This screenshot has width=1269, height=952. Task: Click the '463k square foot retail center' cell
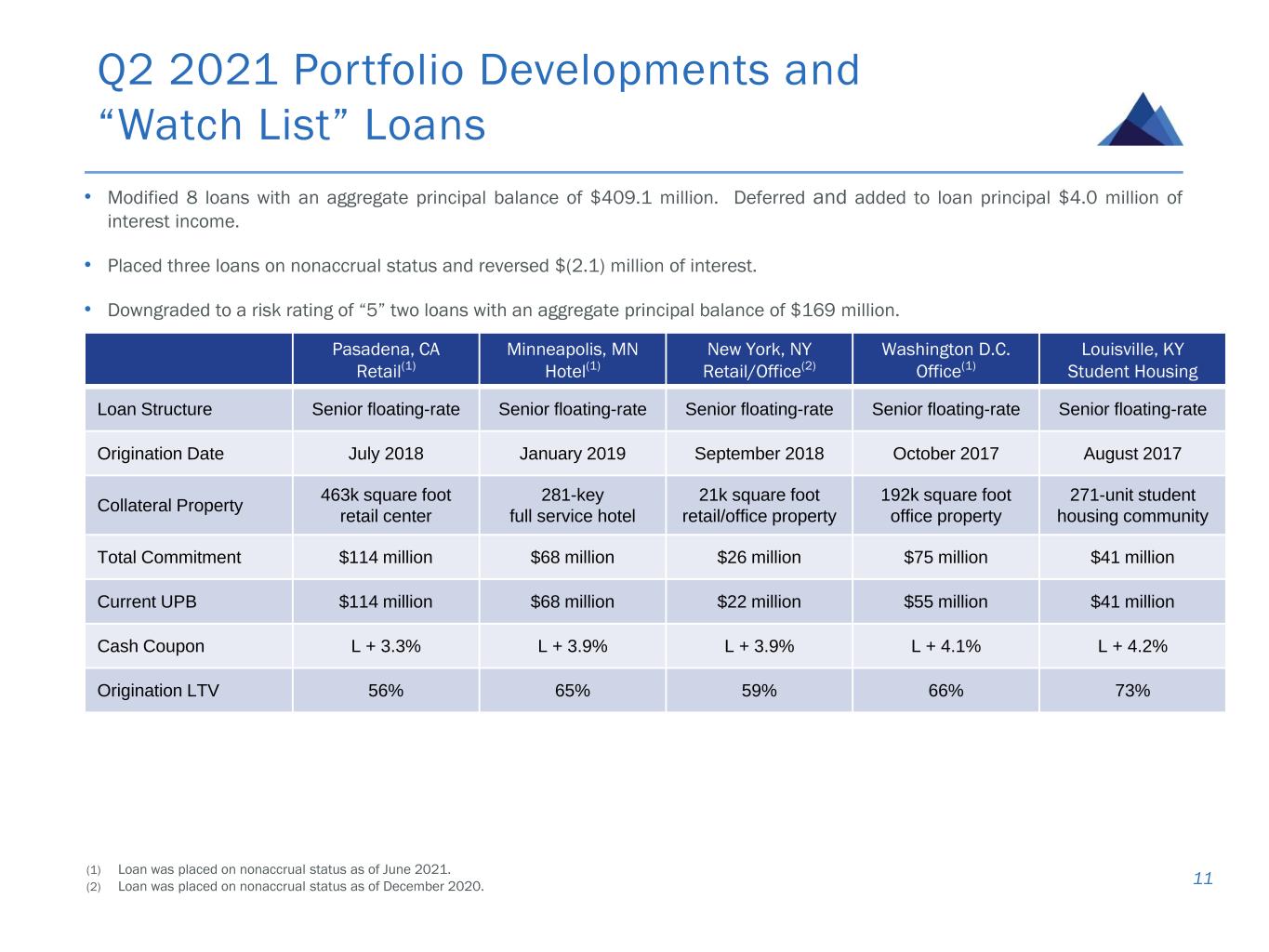[386, 506]
